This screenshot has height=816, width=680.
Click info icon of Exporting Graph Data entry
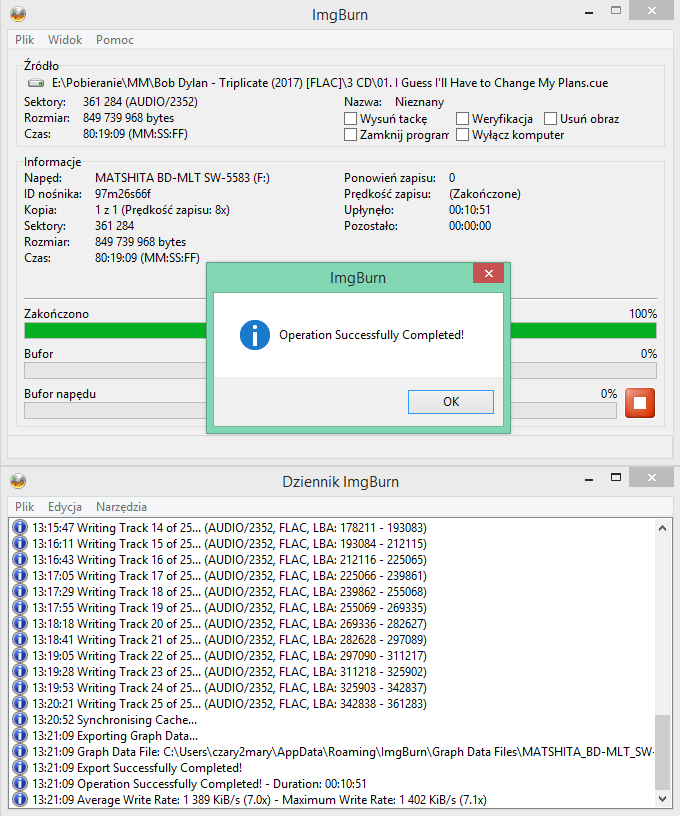pyautogui.click(x=19, y=736)
